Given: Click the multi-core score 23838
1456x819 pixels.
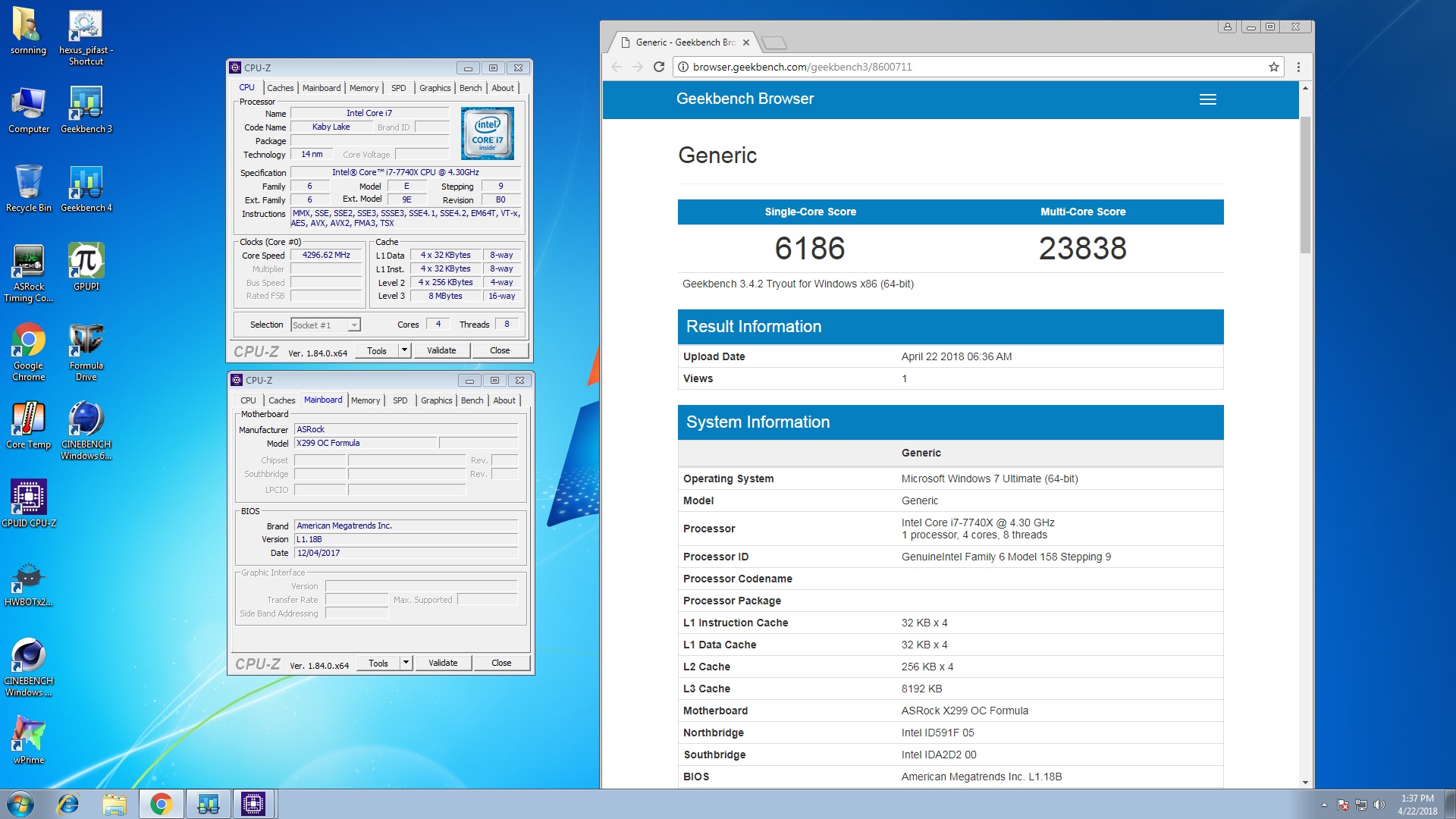Looking at the screenshot, I should pyautogui.click(x=1083, y=249).
